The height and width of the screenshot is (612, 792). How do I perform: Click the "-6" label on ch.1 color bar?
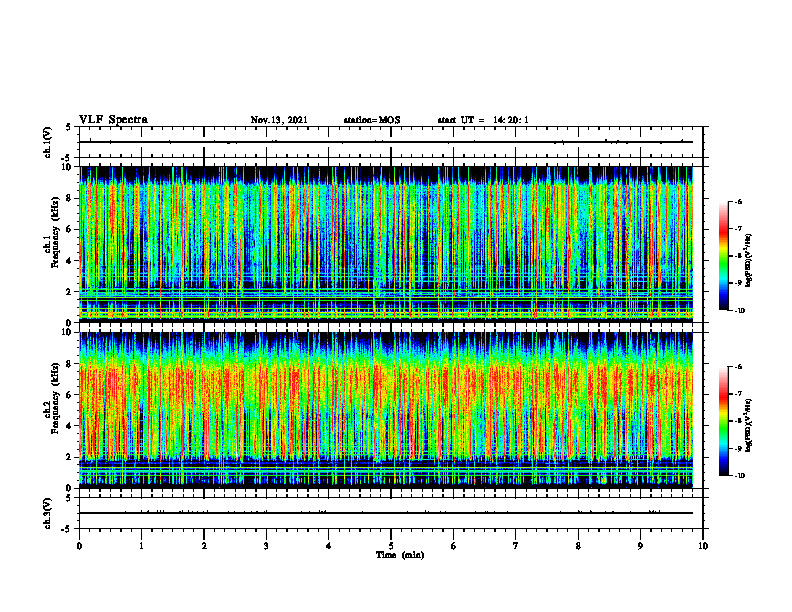pyautogui.click(x=738, y=201)
